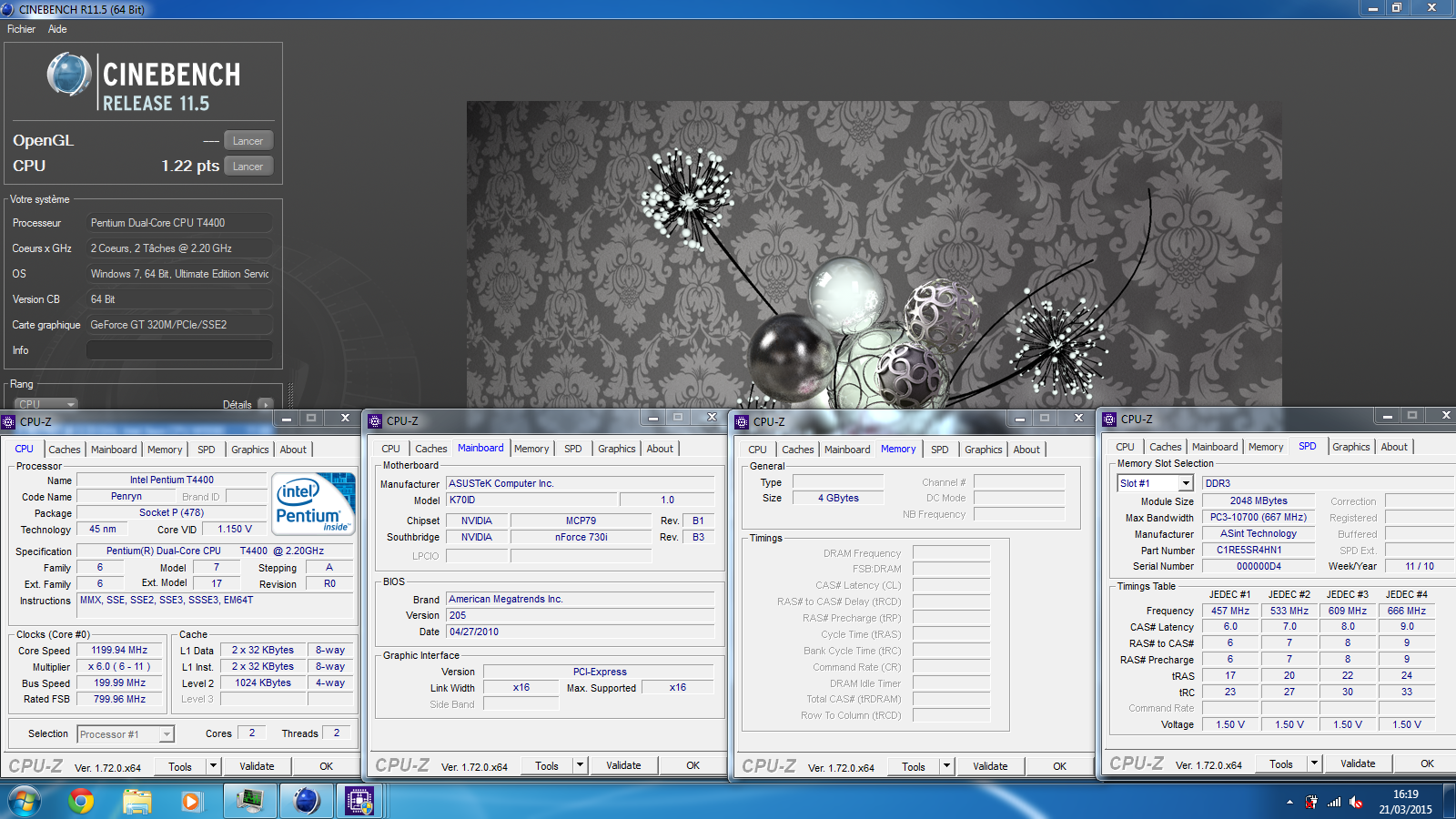Click Validate in CPU-Z SPD window
1456x819 pixels.
tap(1358, 763)
